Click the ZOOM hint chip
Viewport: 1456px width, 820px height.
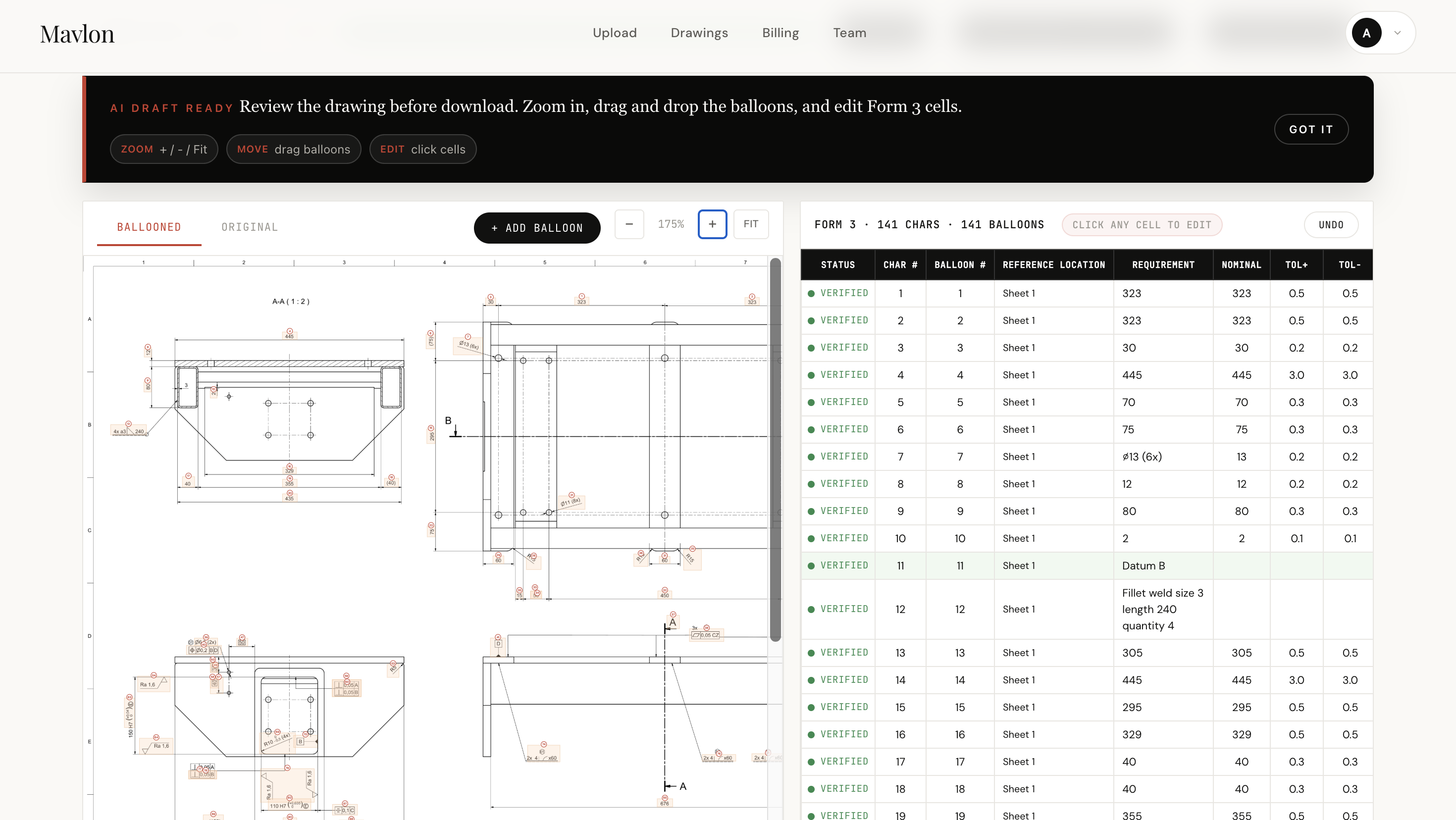[164, 149]
